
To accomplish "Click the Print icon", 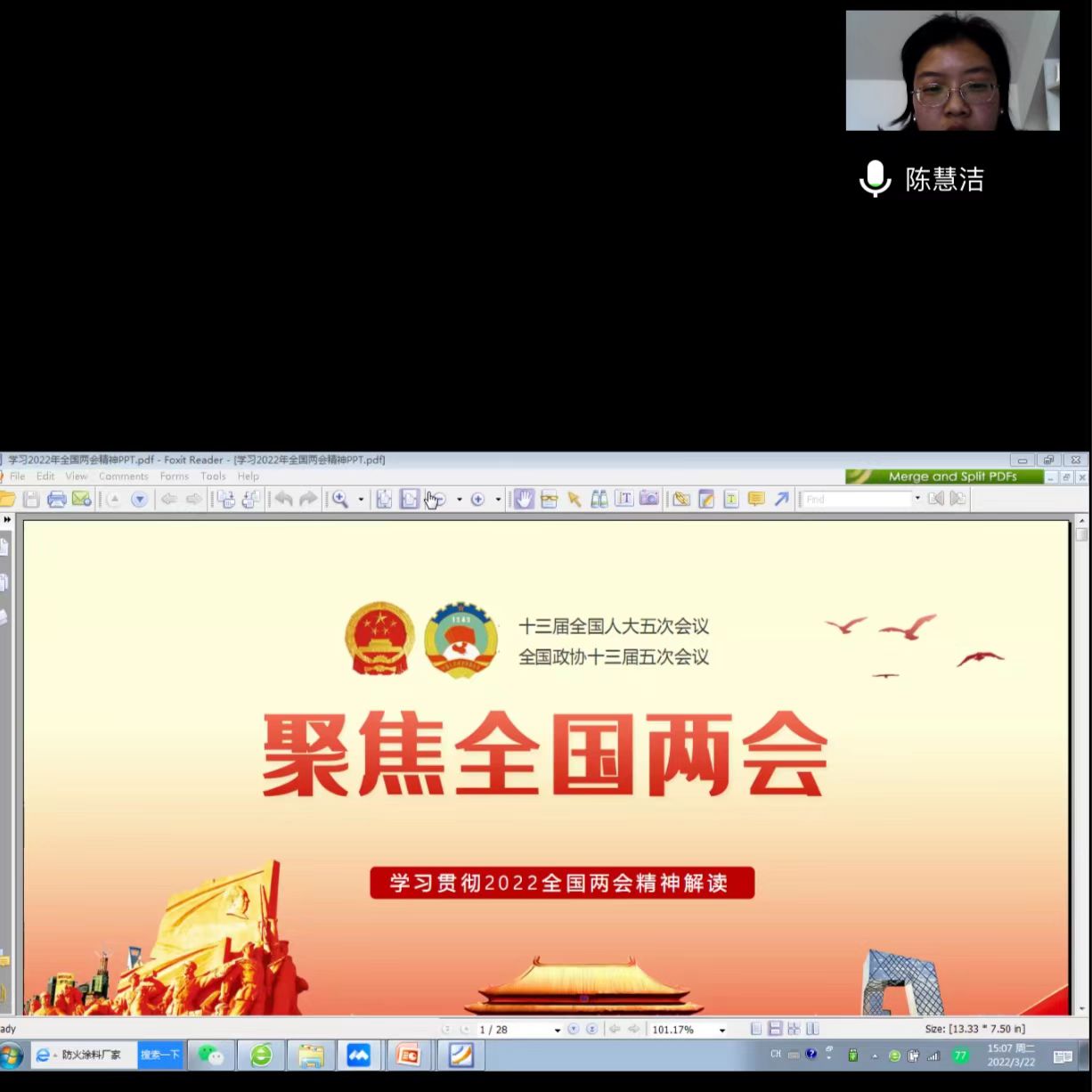I will click(x=57, y=499).
